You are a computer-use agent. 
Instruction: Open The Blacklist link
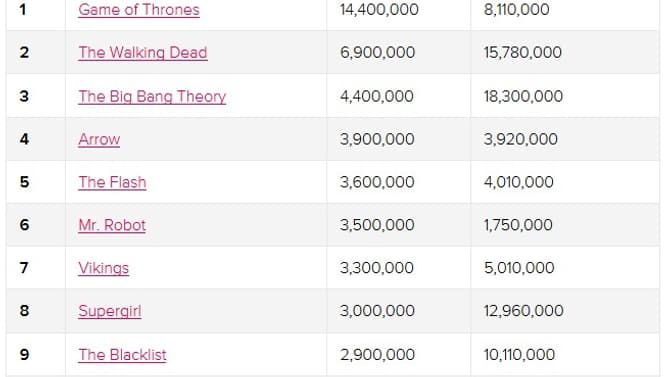coord(122,354)
